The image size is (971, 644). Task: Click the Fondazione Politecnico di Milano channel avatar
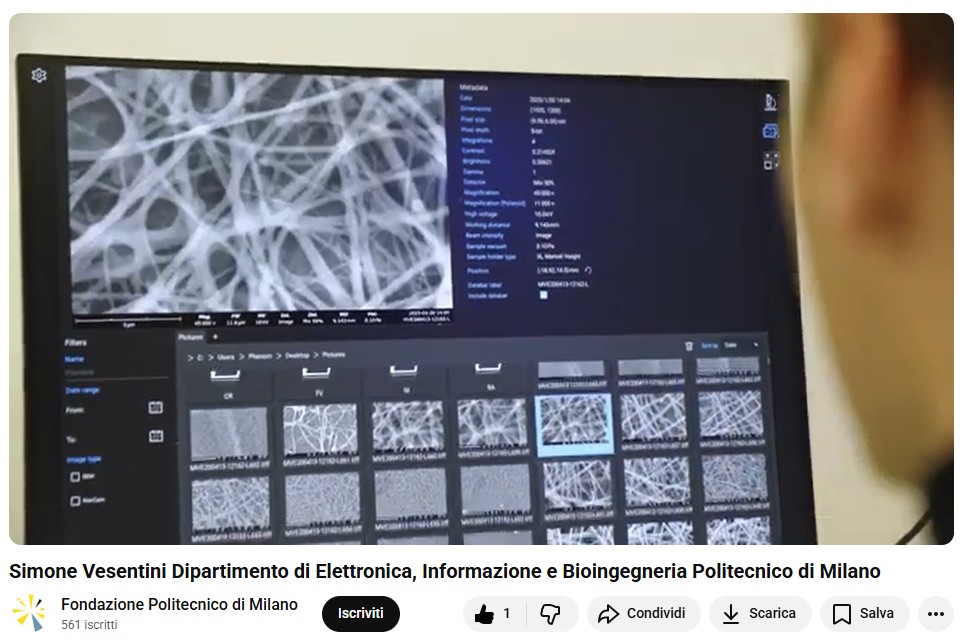pos(29,613)
